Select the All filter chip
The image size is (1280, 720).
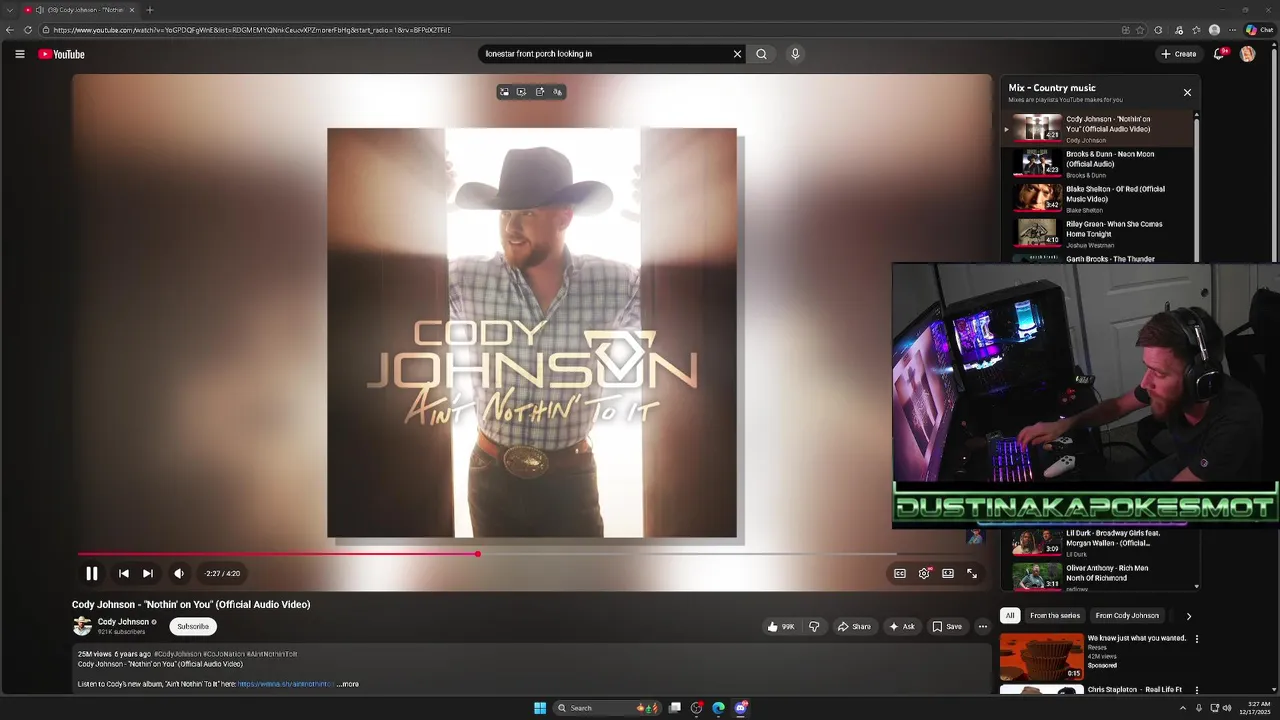[x=1010, y=616]
